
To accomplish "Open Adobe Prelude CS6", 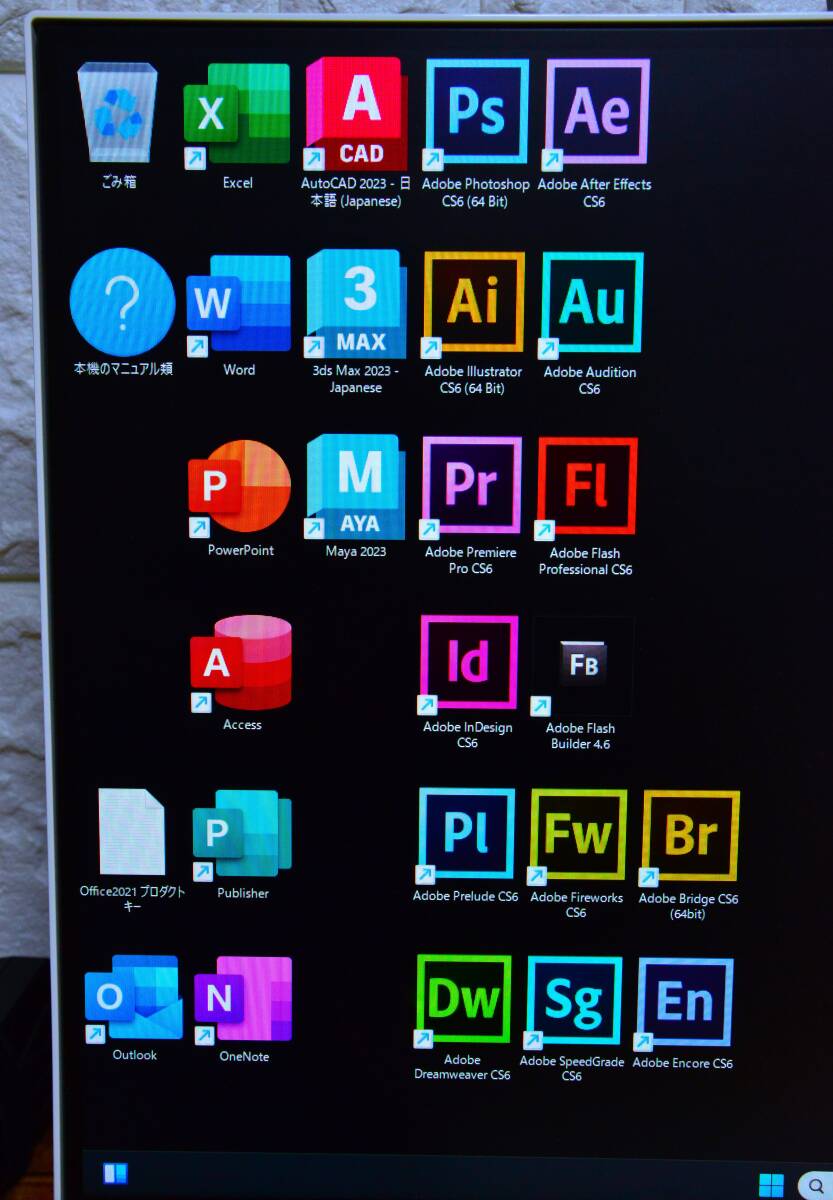I will point(466,836).
